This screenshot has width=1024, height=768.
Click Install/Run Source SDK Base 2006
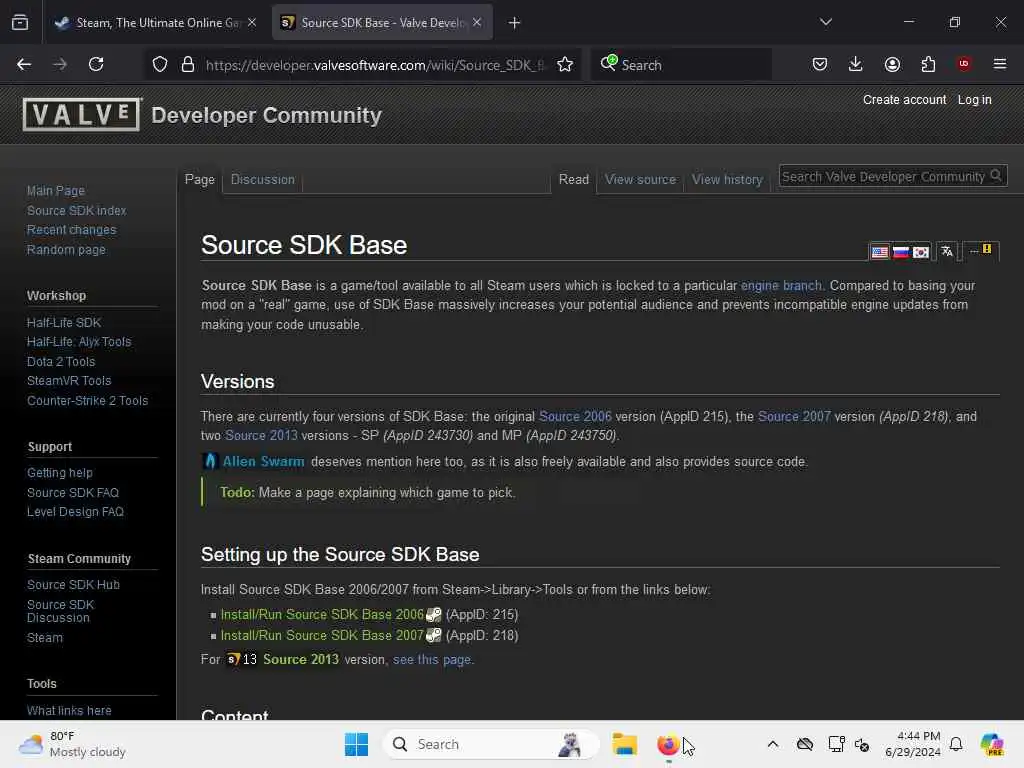pos(322,615)
